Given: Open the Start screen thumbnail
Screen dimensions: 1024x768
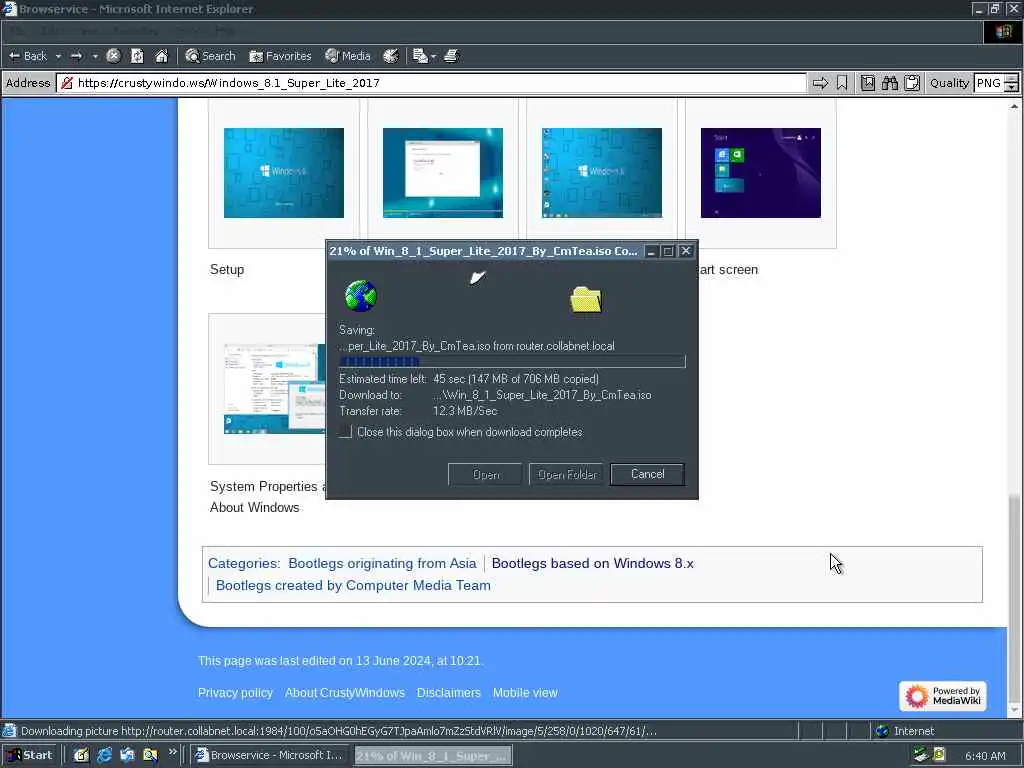Looking at the screenshot, I should [761, 172].
